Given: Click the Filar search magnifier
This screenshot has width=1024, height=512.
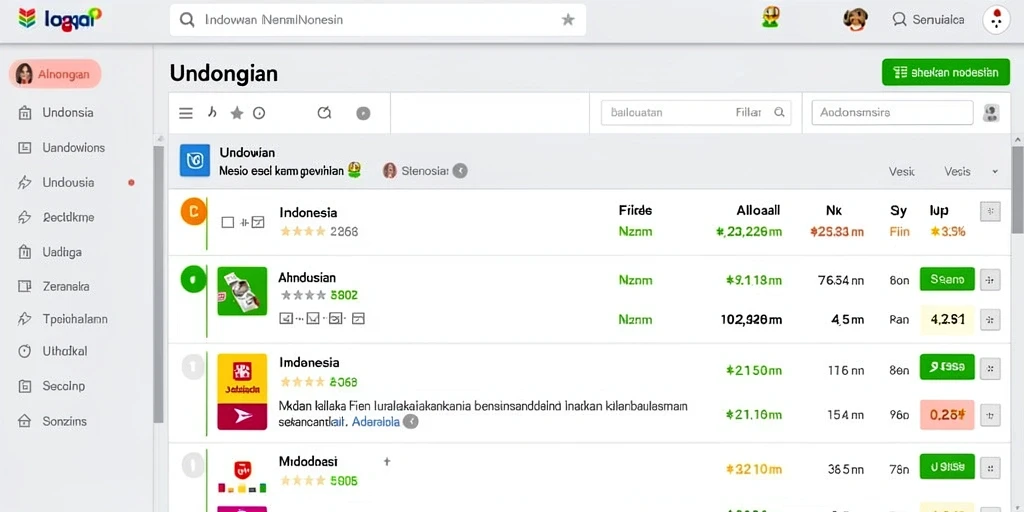Looking at the screenshot, I should [779, 112].
